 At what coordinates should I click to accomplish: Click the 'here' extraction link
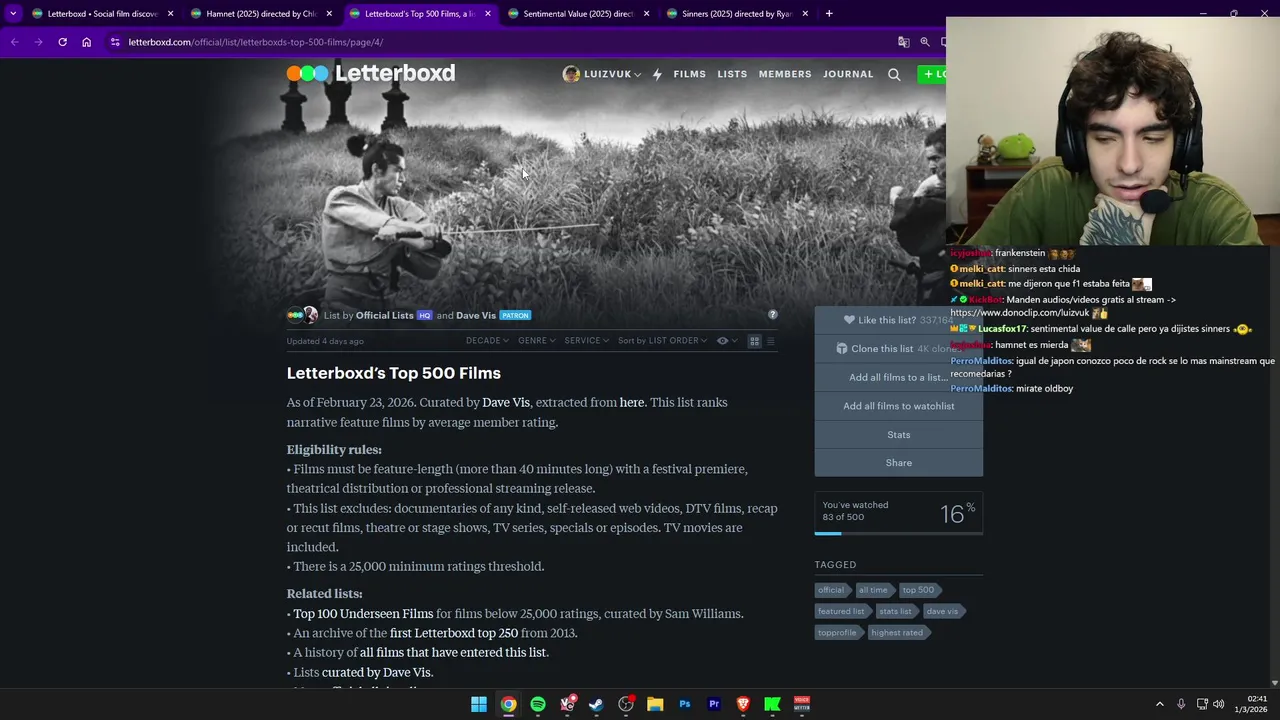[632, 402]
